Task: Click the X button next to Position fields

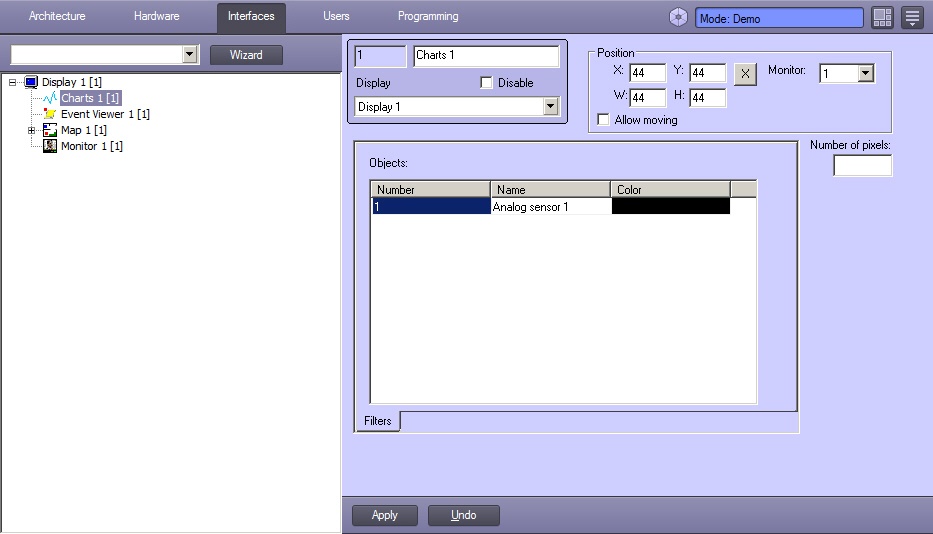Action: pyautogui.click(x=745, y=73)
